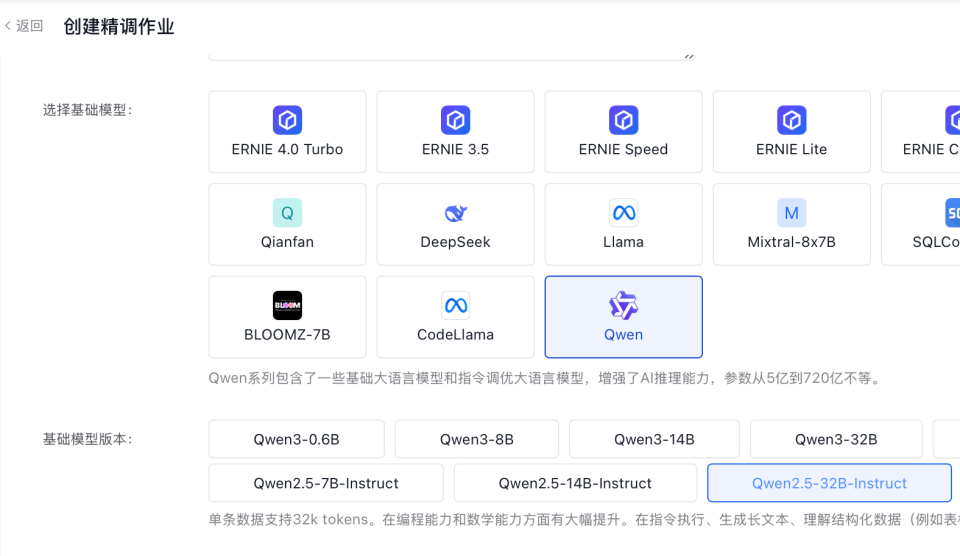The image size is (960, 556).
Task: Click the 选择基础模型 field label
Action: click(x=88, y=110)
